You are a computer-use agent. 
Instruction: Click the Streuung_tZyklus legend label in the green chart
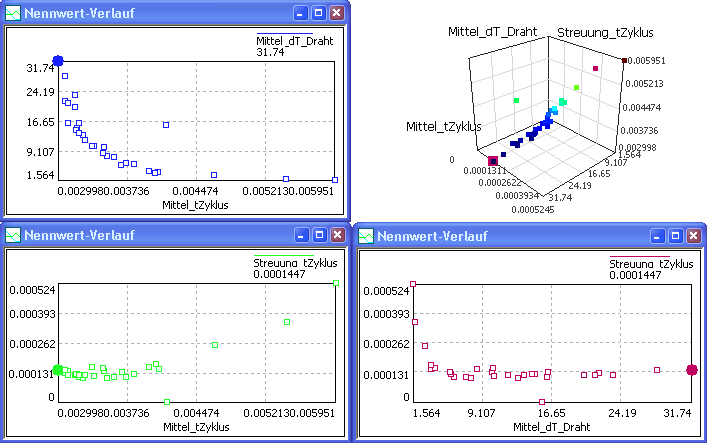tap(295, 263)
